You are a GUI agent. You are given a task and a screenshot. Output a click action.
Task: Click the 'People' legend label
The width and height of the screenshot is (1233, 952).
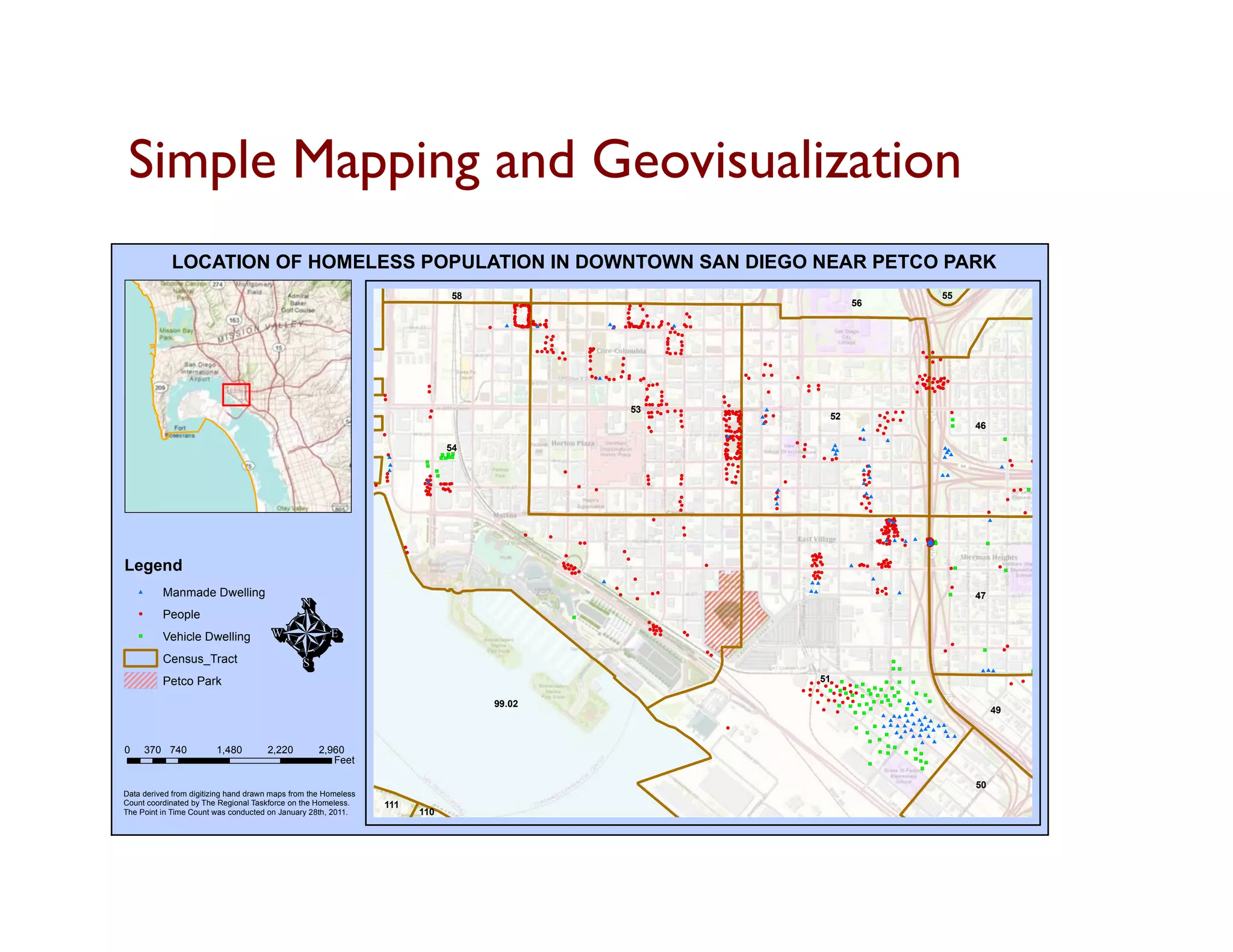point(181,614)
